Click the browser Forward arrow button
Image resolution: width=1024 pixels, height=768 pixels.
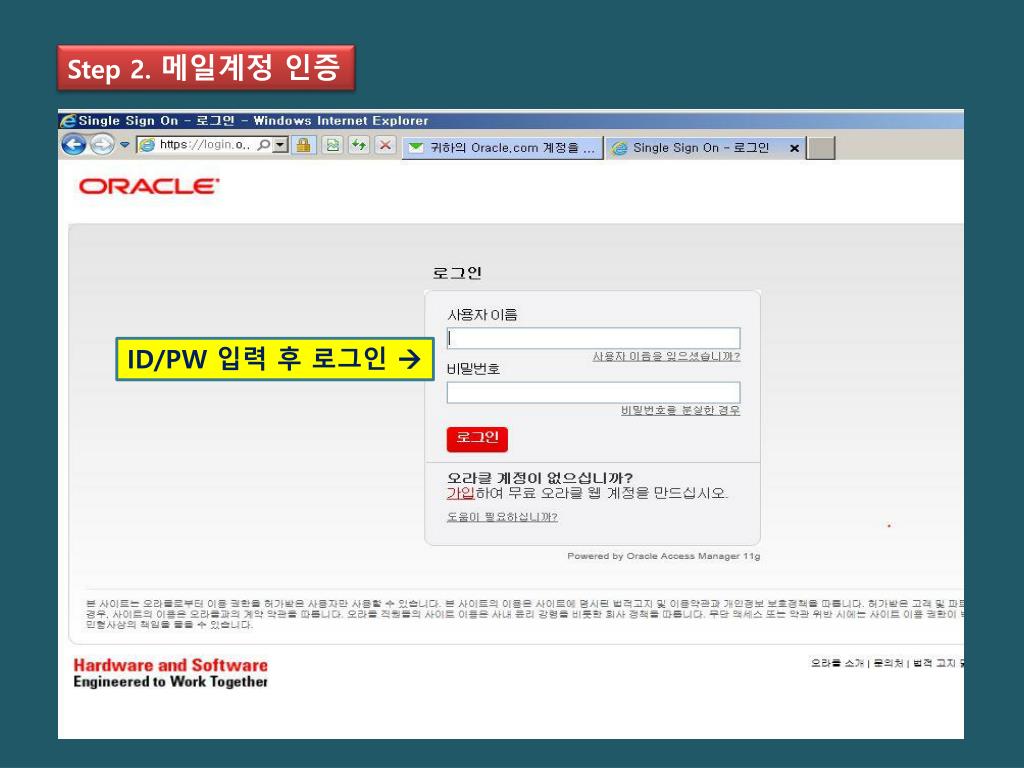point(102,144)
